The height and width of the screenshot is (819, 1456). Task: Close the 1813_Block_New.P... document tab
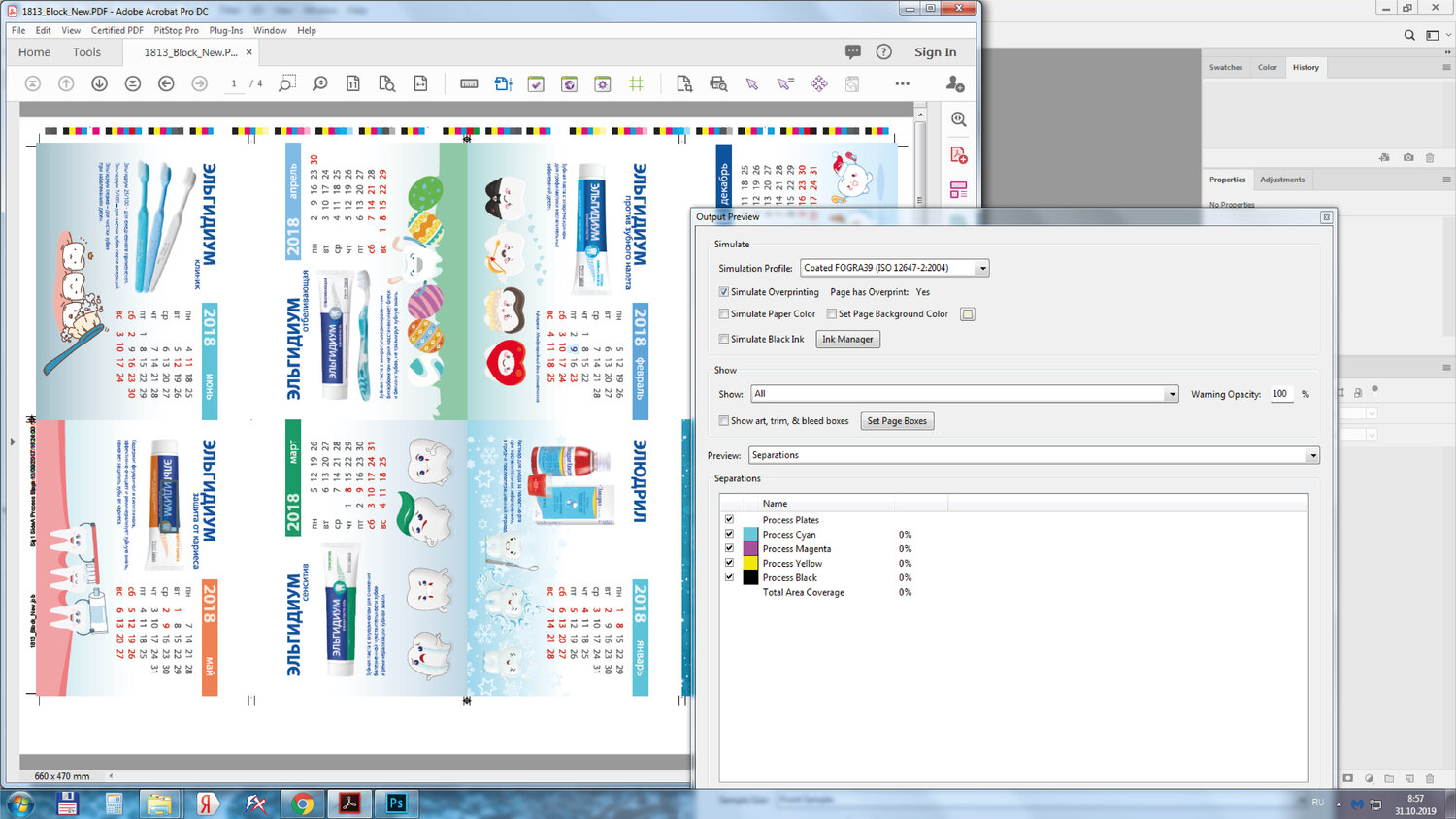click(x=249, y=52)
